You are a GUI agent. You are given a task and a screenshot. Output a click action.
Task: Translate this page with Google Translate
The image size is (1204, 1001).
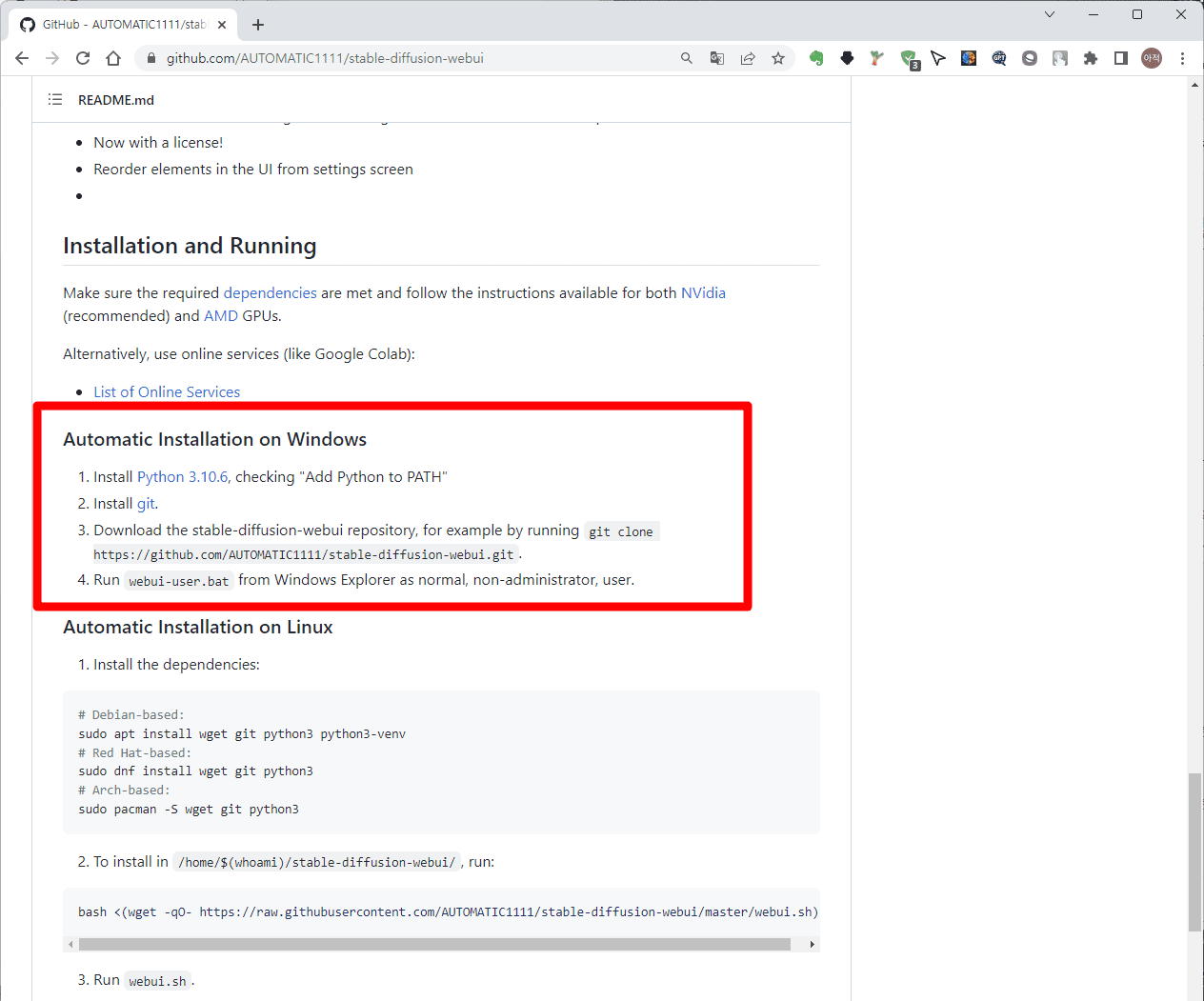click(717, 58)
